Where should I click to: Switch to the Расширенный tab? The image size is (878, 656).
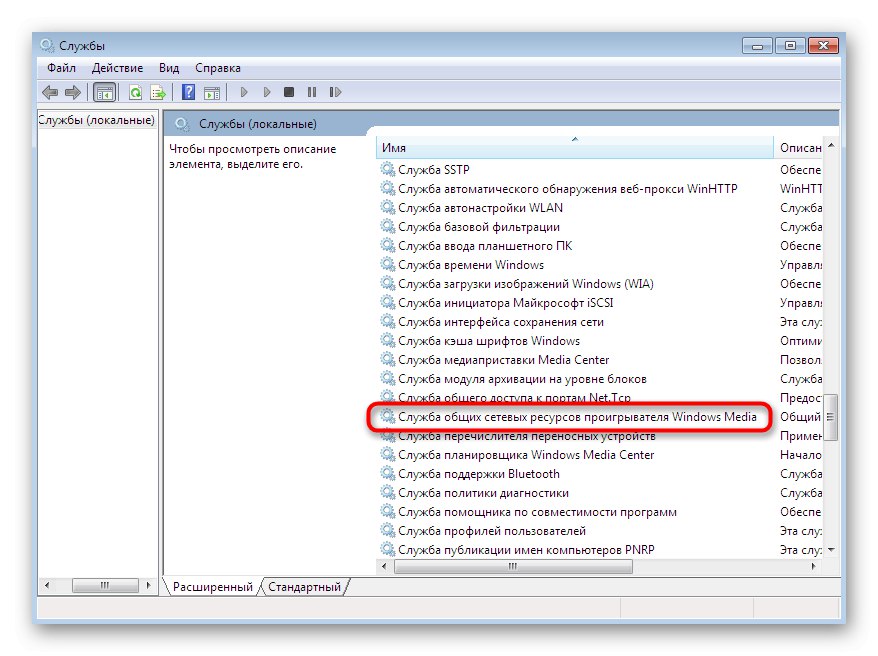pos(213,587)
